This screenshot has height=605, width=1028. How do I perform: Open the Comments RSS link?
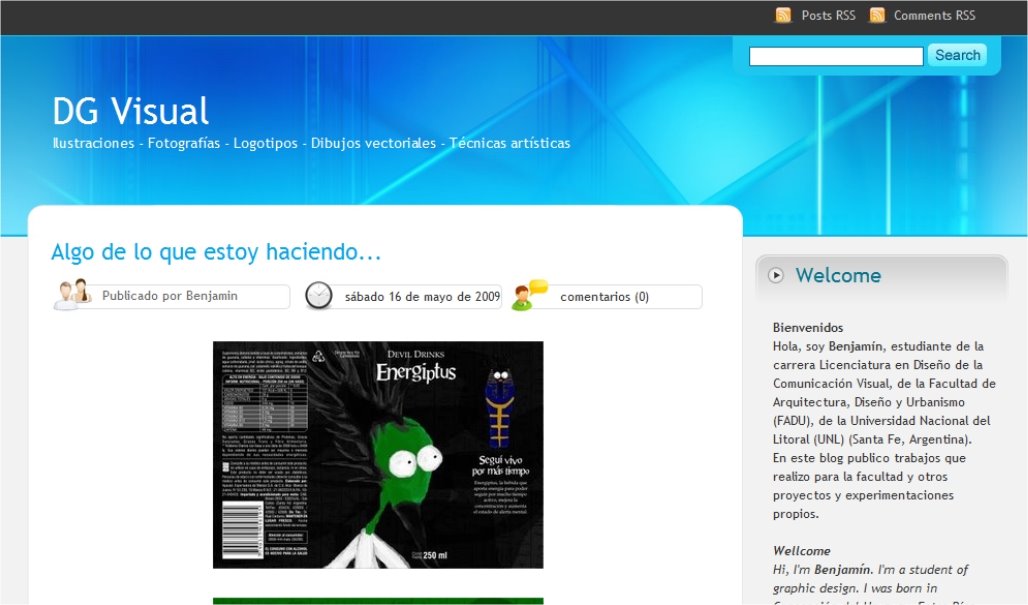coord(934,15)
